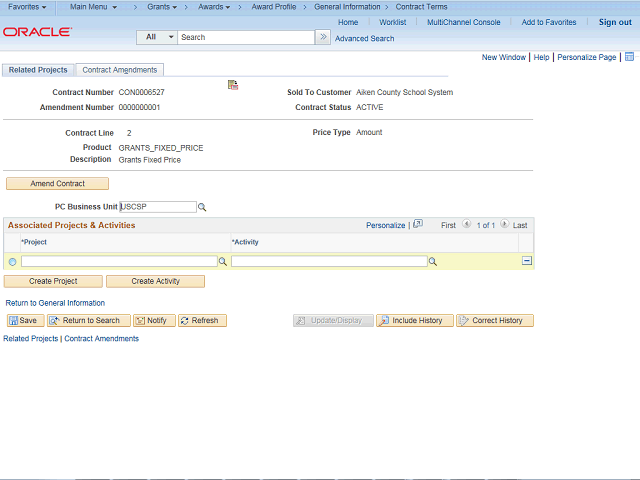
Task: Edit the PC Business Unit field
Action: (158, 207)
